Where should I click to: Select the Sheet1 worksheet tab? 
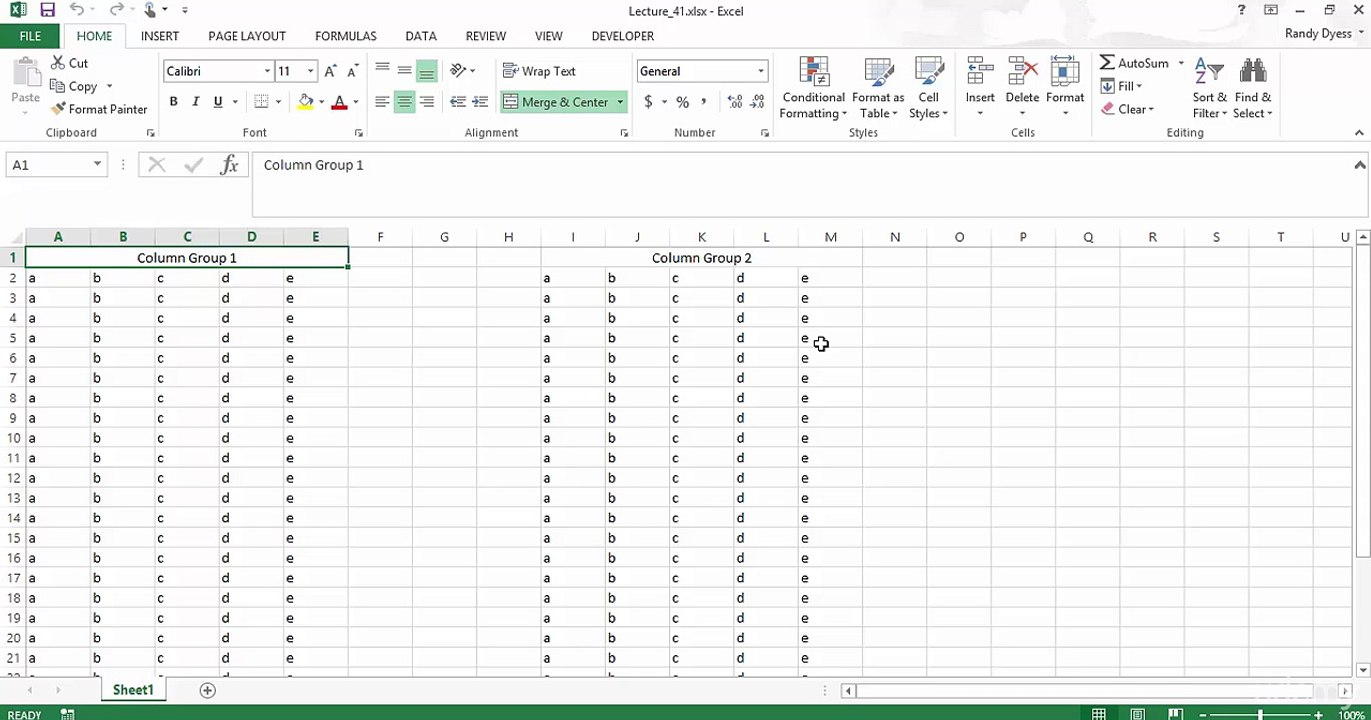pos(133,690)
